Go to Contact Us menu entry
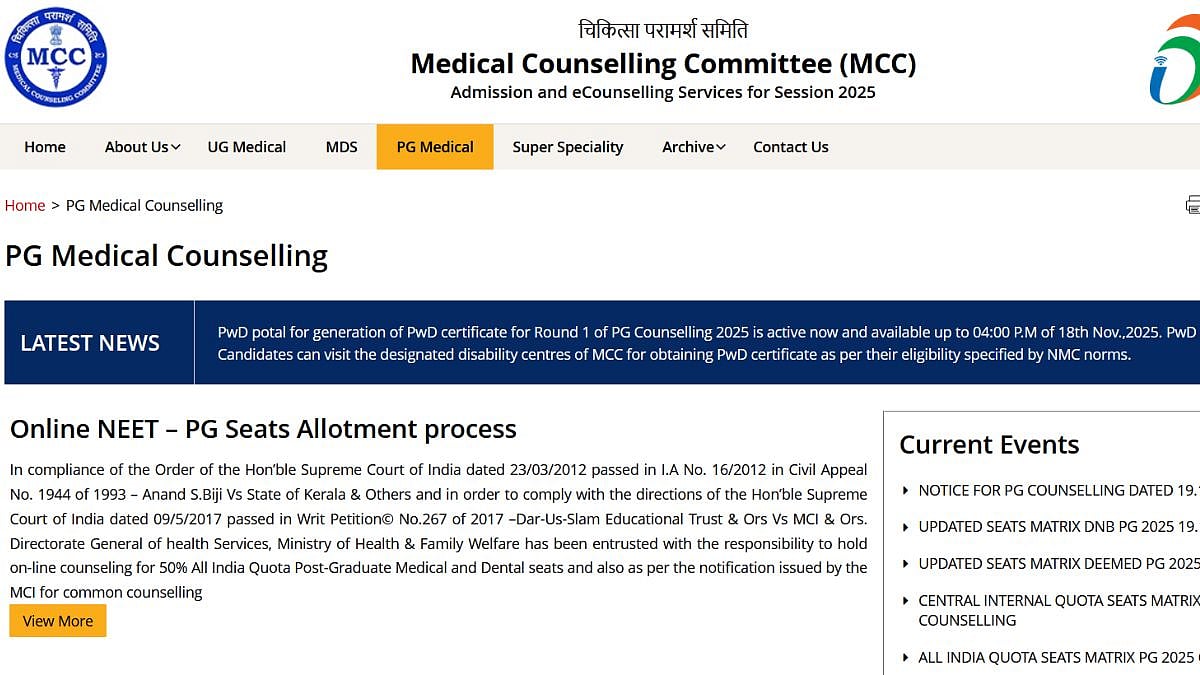The height and width of the screenshot is (675, 1200). (x=790, y=146)
